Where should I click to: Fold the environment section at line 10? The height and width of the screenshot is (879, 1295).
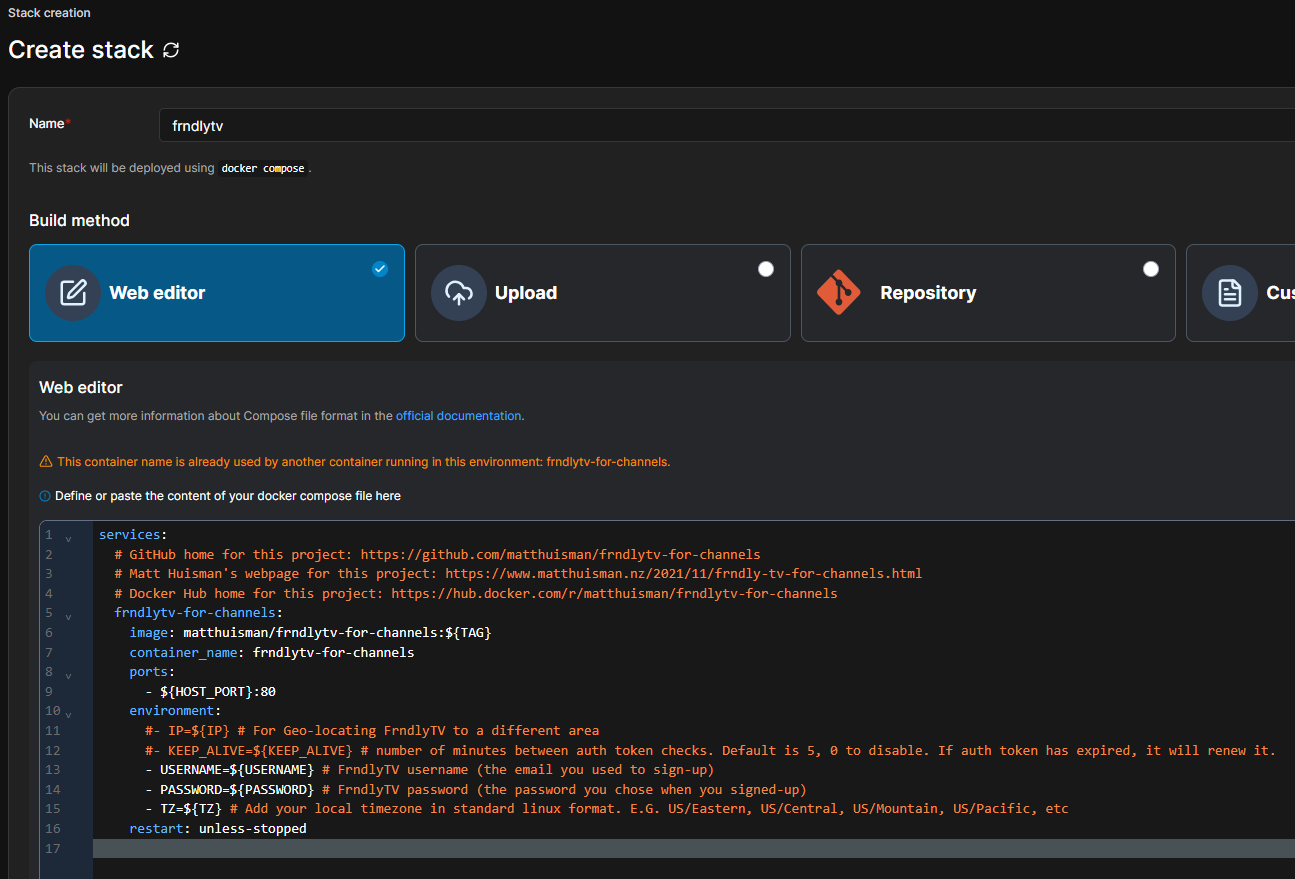(68, 714)
